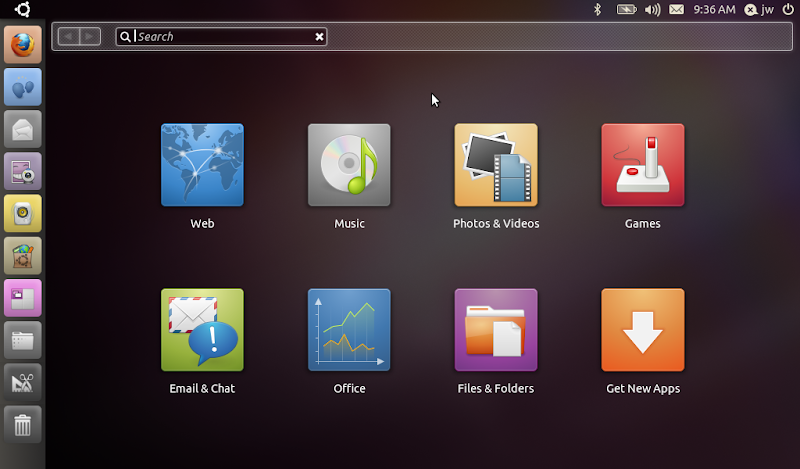Open the Get New Apps tile

(643, 330)
